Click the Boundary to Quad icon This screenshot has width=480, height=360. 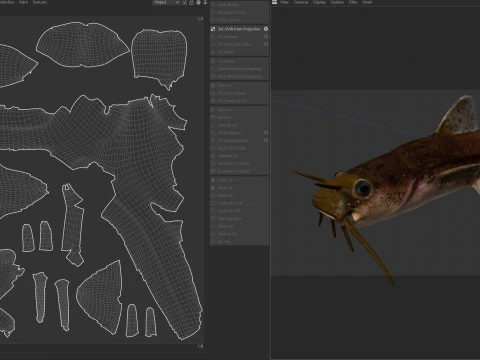coord(213,171)
